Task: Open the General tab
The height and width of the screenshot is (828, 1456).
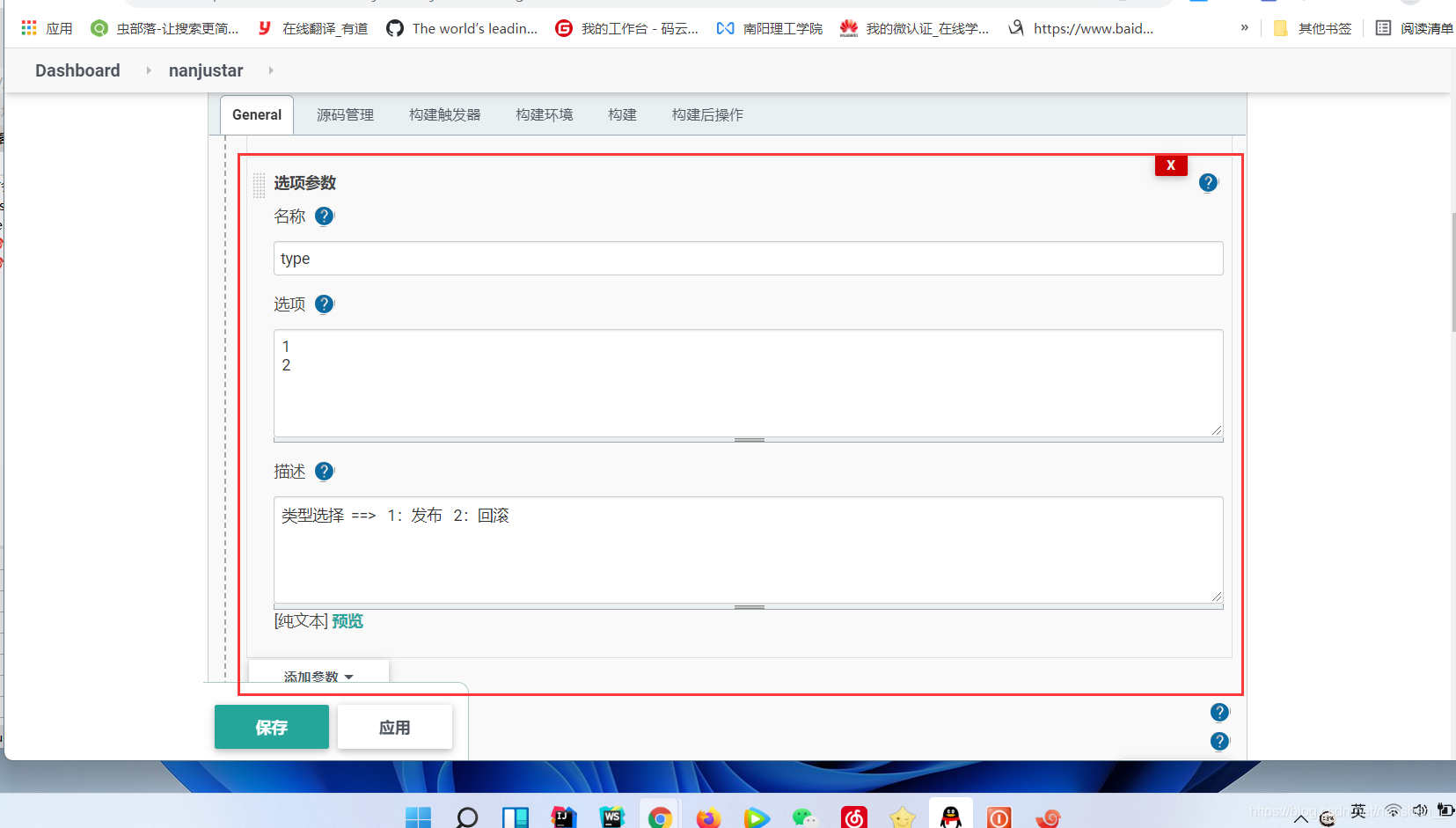Action: (256, 115)
